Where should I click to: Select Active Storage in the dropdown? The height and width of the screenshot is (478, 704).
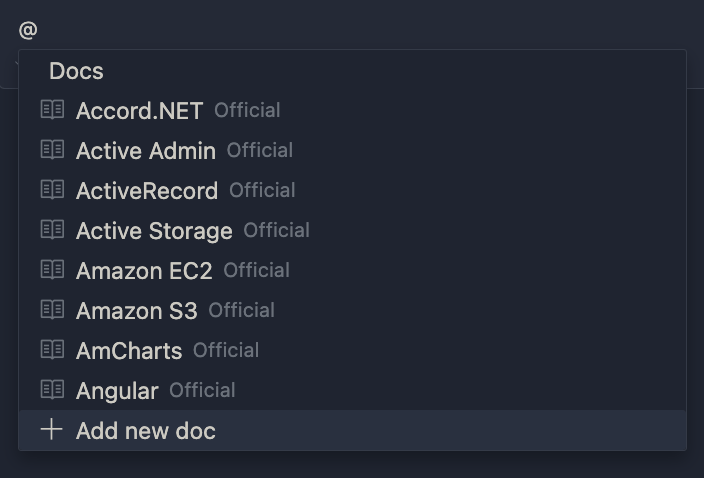pos(352,230)
